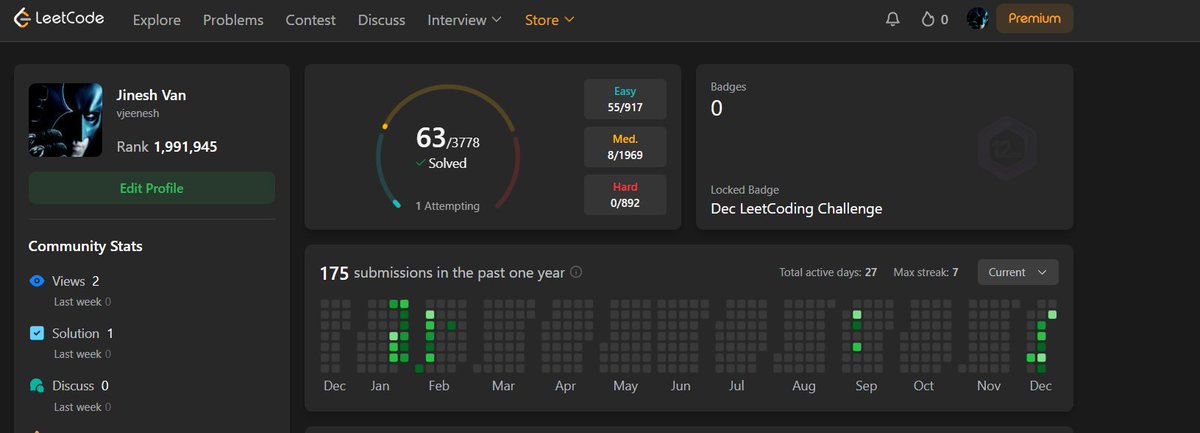Click the Discuss chat bubbles icon

37,385
